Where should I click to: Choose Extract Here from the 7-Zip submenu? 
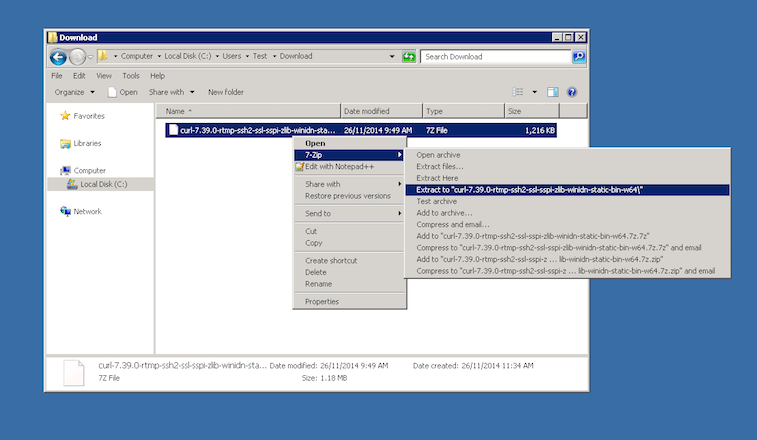(x=438, y=177)
